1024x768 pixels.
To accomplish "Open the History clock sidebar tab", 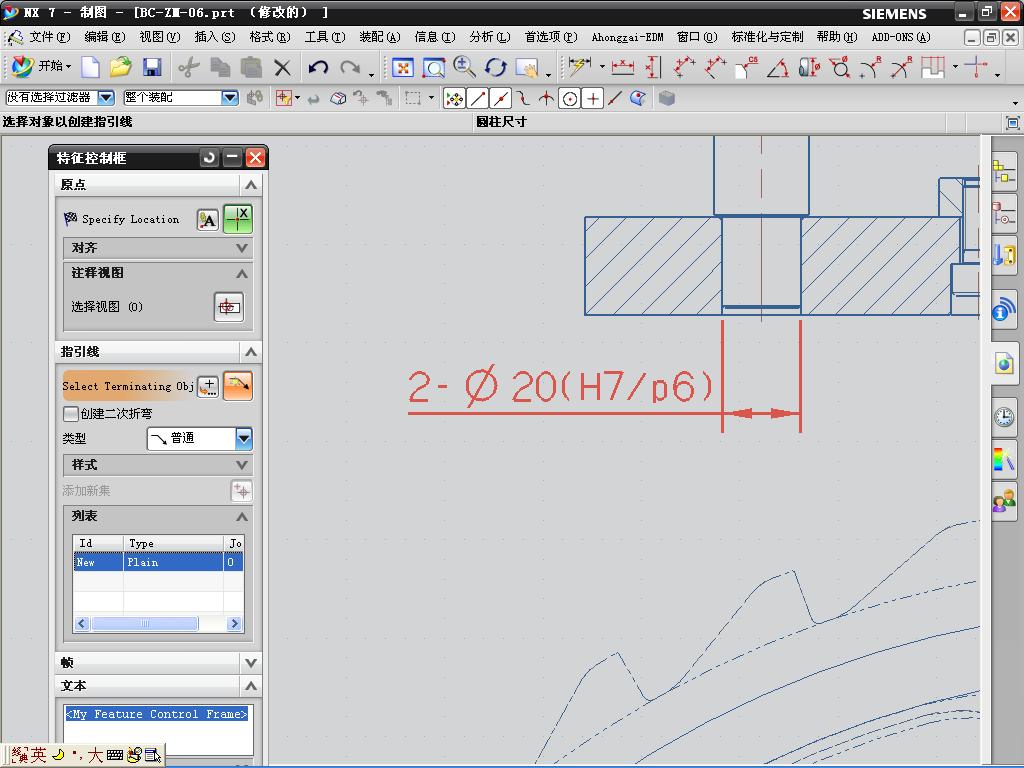I will 1004,417.
